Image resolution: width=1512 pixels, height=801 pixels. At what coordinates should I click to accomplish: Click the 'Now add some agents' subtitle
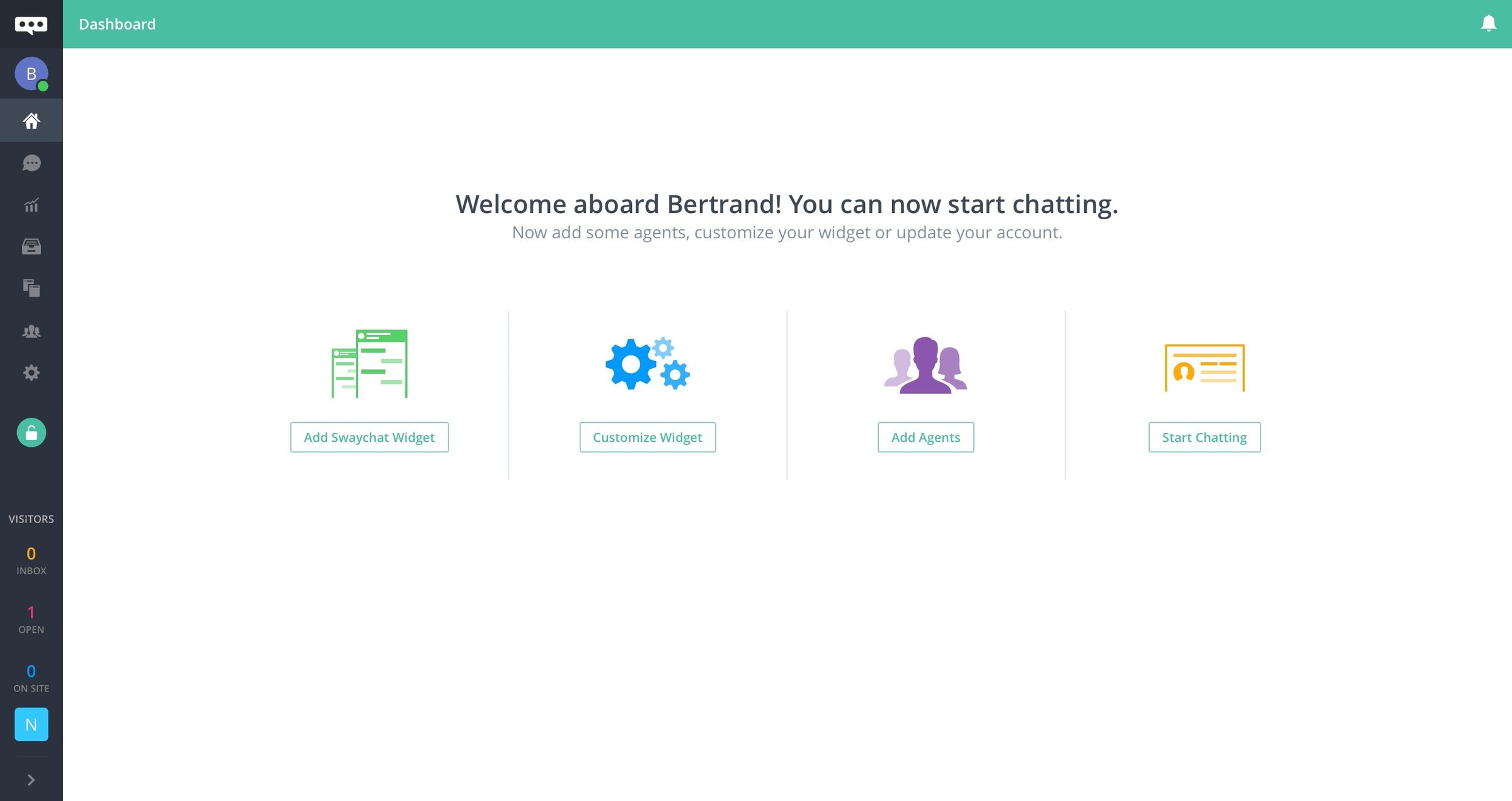coord(787,233)
